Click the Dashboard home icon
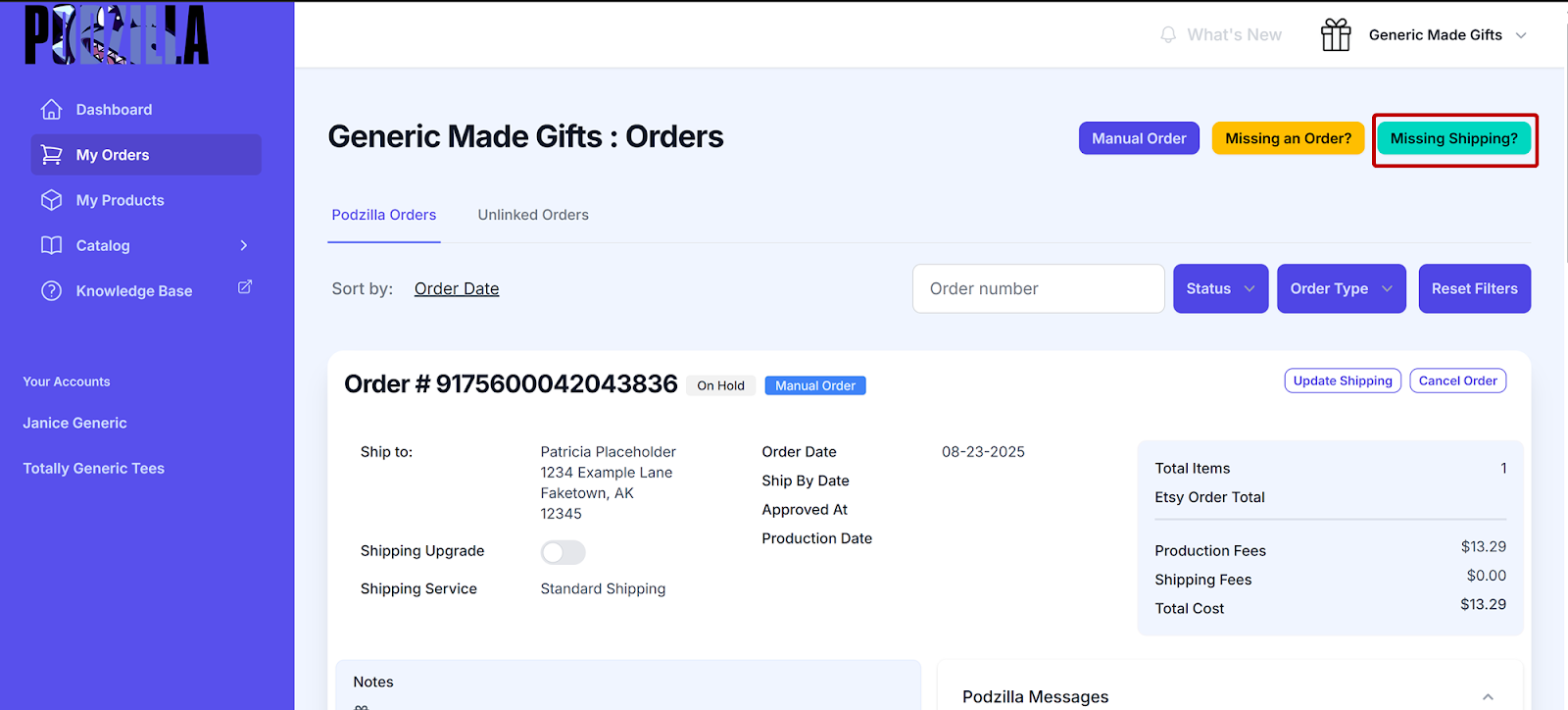This screenshot has width=1568, height=710. point(52,109)
